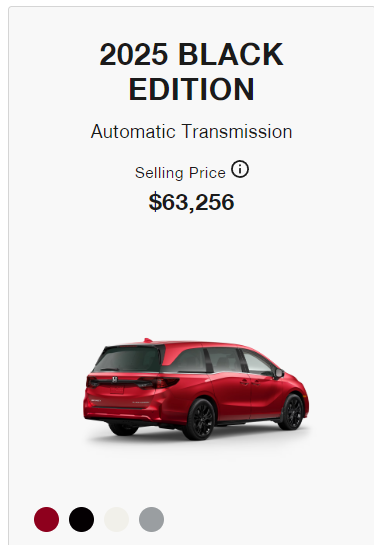Switch to the gray exterior color swatch
Viewport: 374px width, 545px height.
(x=152, y=519)
